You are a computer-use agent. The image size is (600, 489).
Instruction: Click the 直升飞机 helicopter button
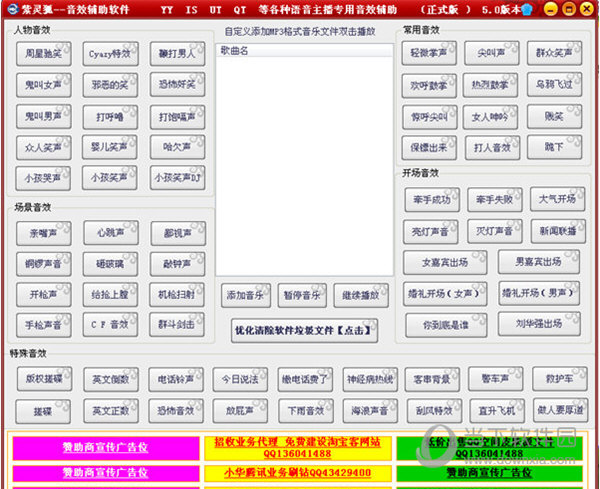497,411
